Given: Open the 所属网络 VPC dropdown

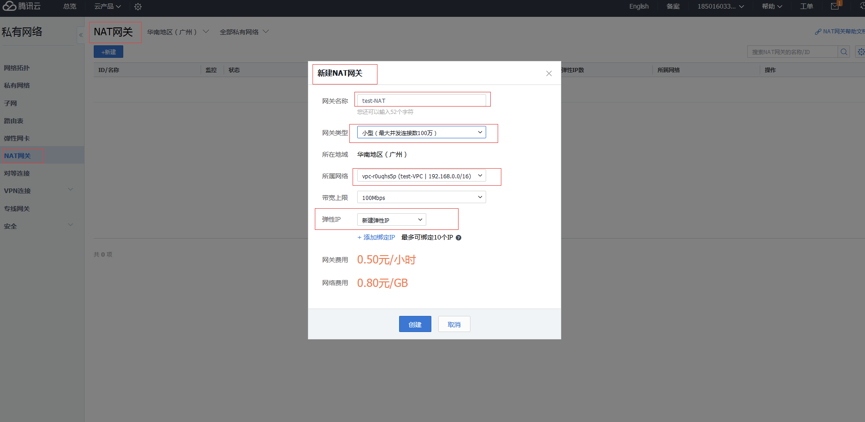Looking at the screenshot, I should [421, 176].
